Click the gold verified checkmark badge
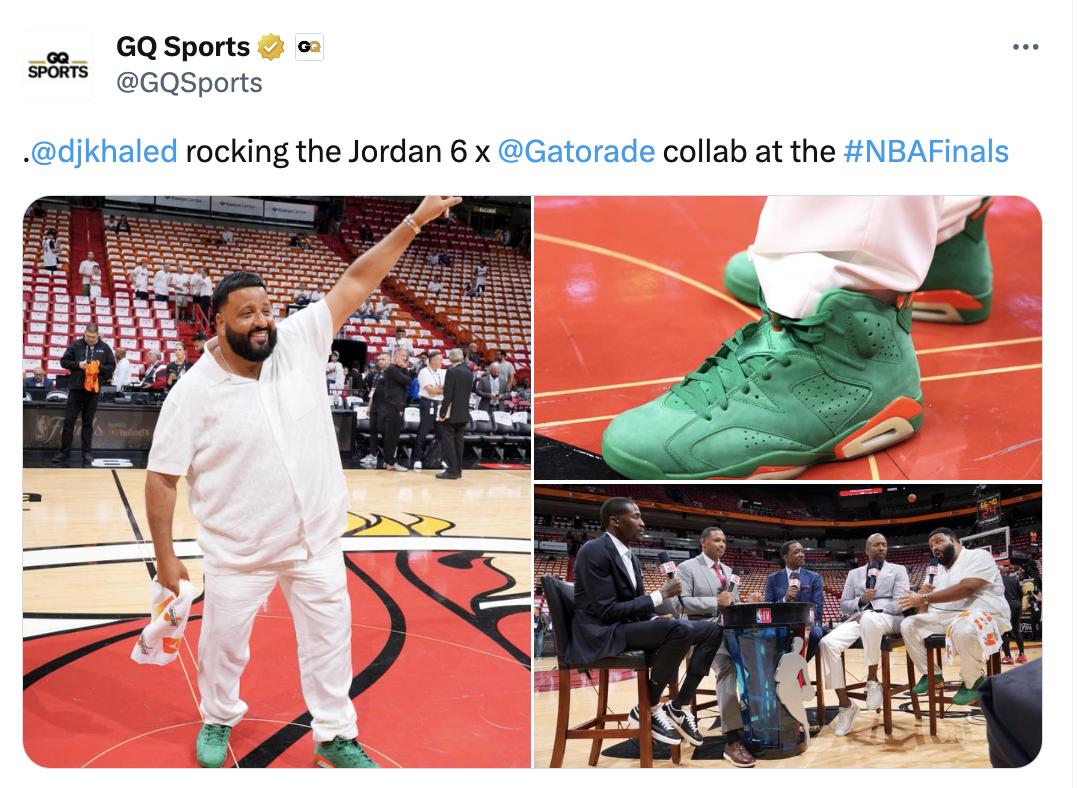Screen dimensions: 1078x788 pos(271,47)
